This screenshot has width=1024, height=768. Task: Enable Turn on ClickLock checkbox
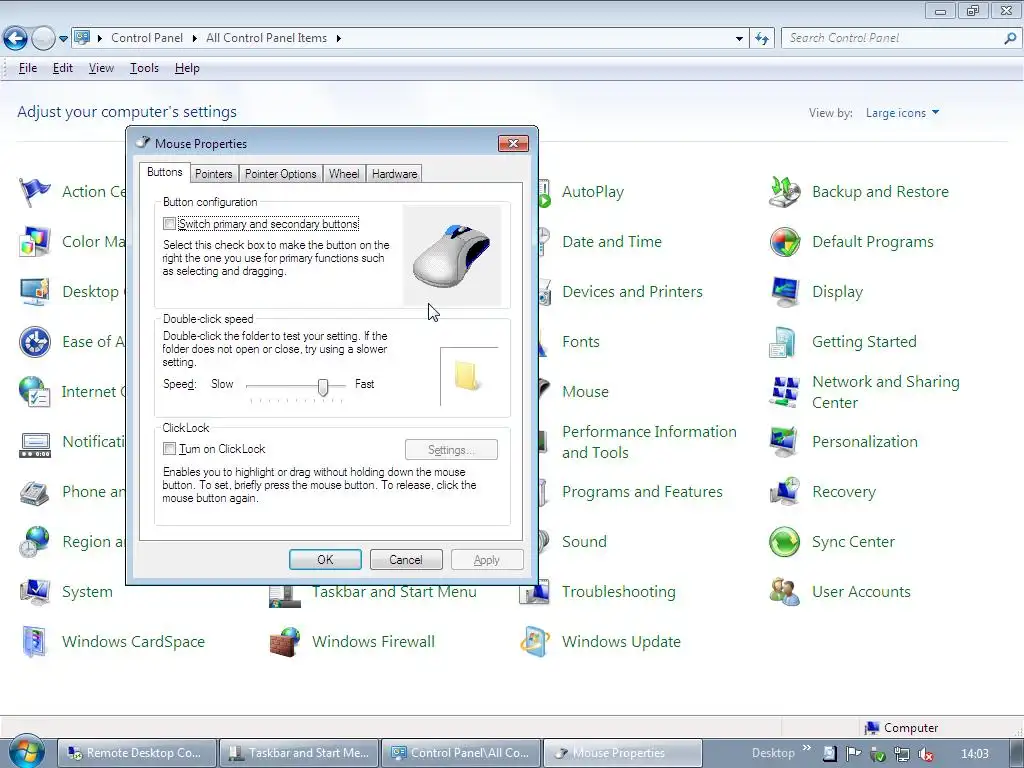pyautogui.click(x=170, y=449)
